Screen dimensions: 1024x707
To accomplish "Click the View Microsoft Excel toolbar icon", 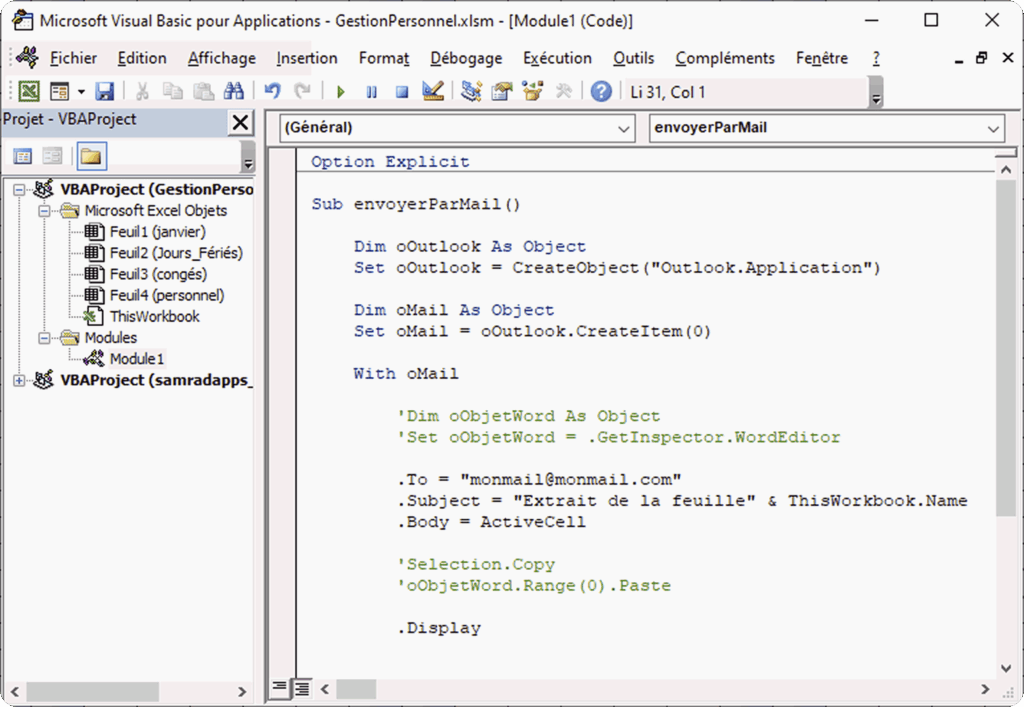I will tap(29, 91).
